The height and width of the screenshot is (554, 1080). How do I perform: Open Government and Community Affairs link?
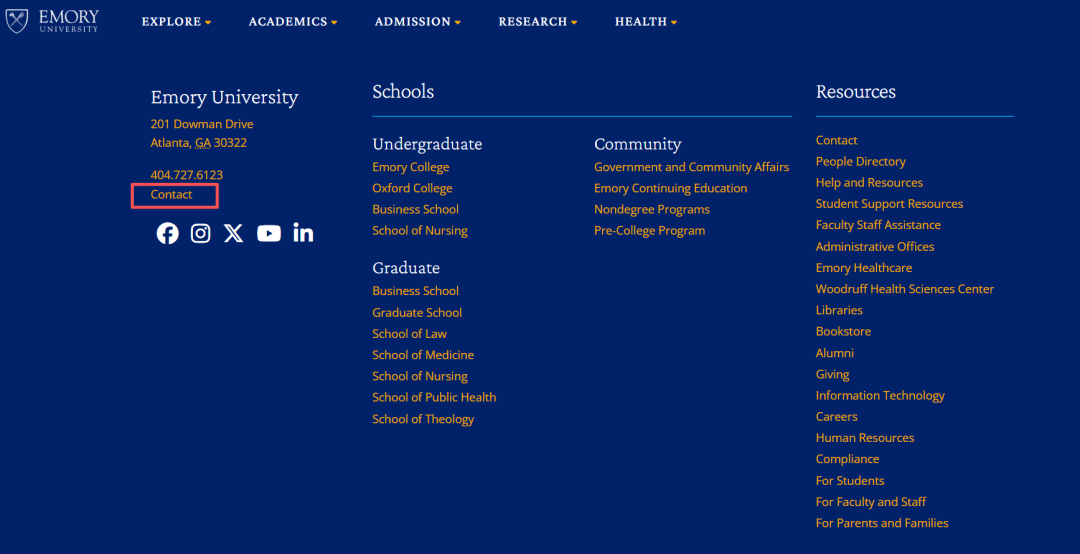point(691,167)
